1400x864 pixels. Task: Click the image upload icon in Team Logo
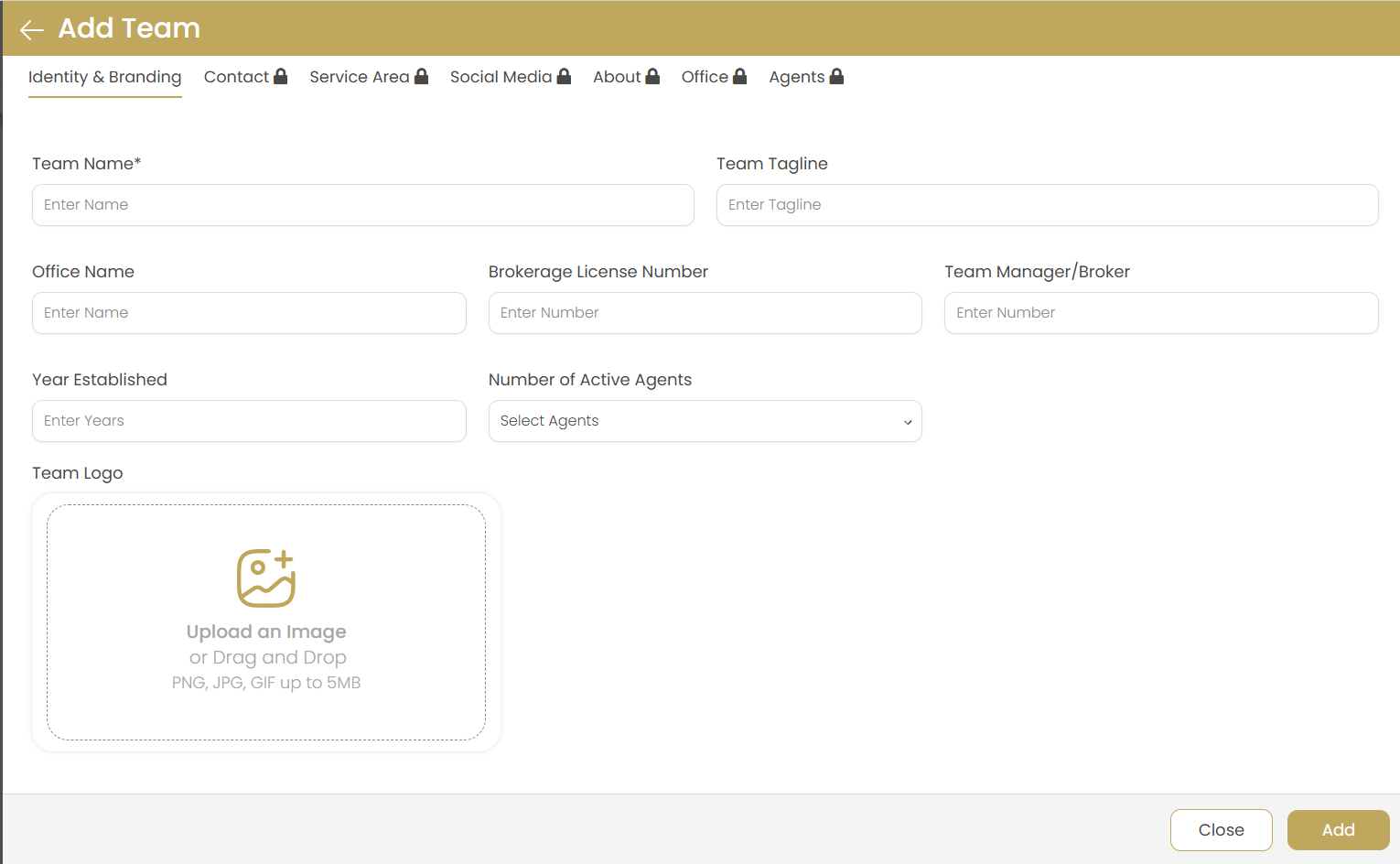tap(266, 577)
